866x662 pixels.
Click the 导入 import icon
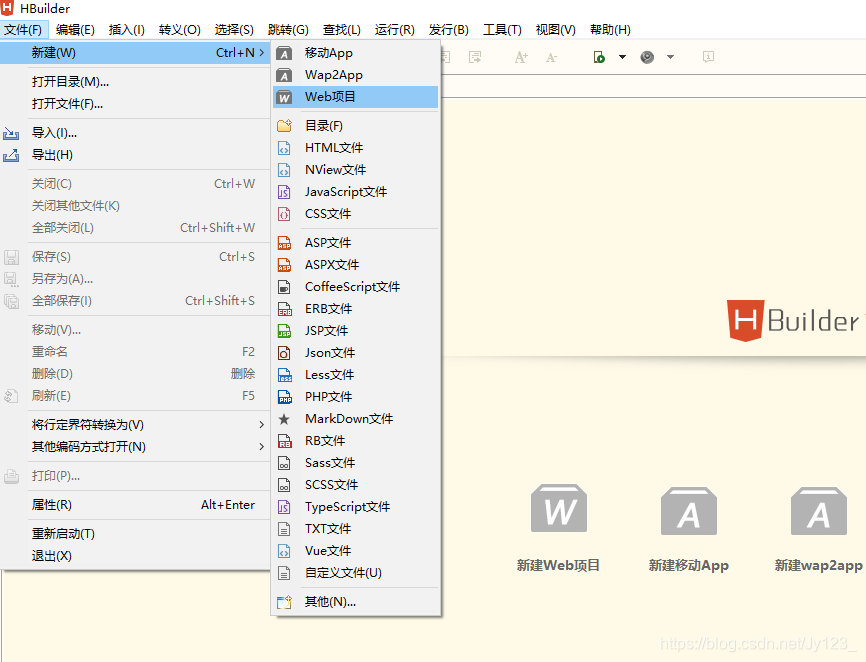click(11, 133)
